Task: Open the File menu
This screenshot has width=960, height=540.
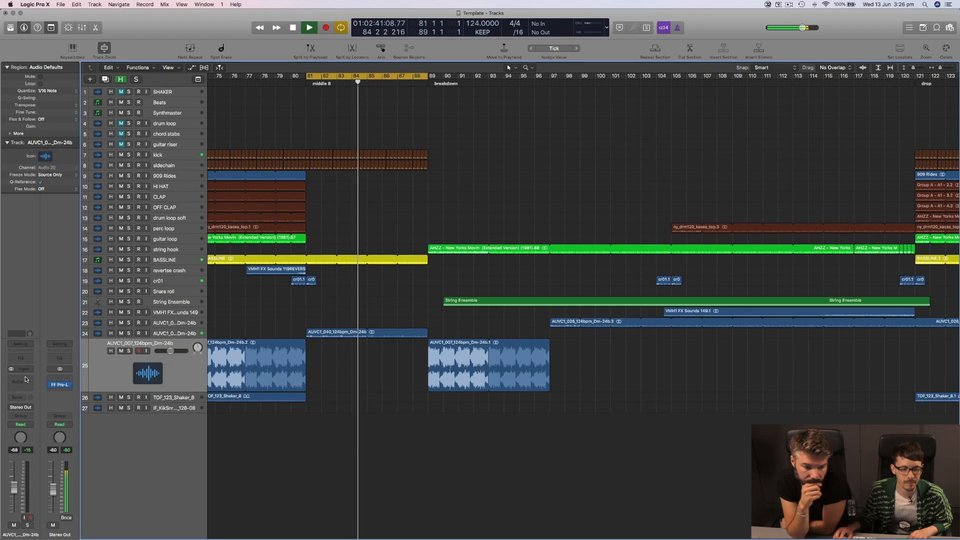Action: [61, 4]
